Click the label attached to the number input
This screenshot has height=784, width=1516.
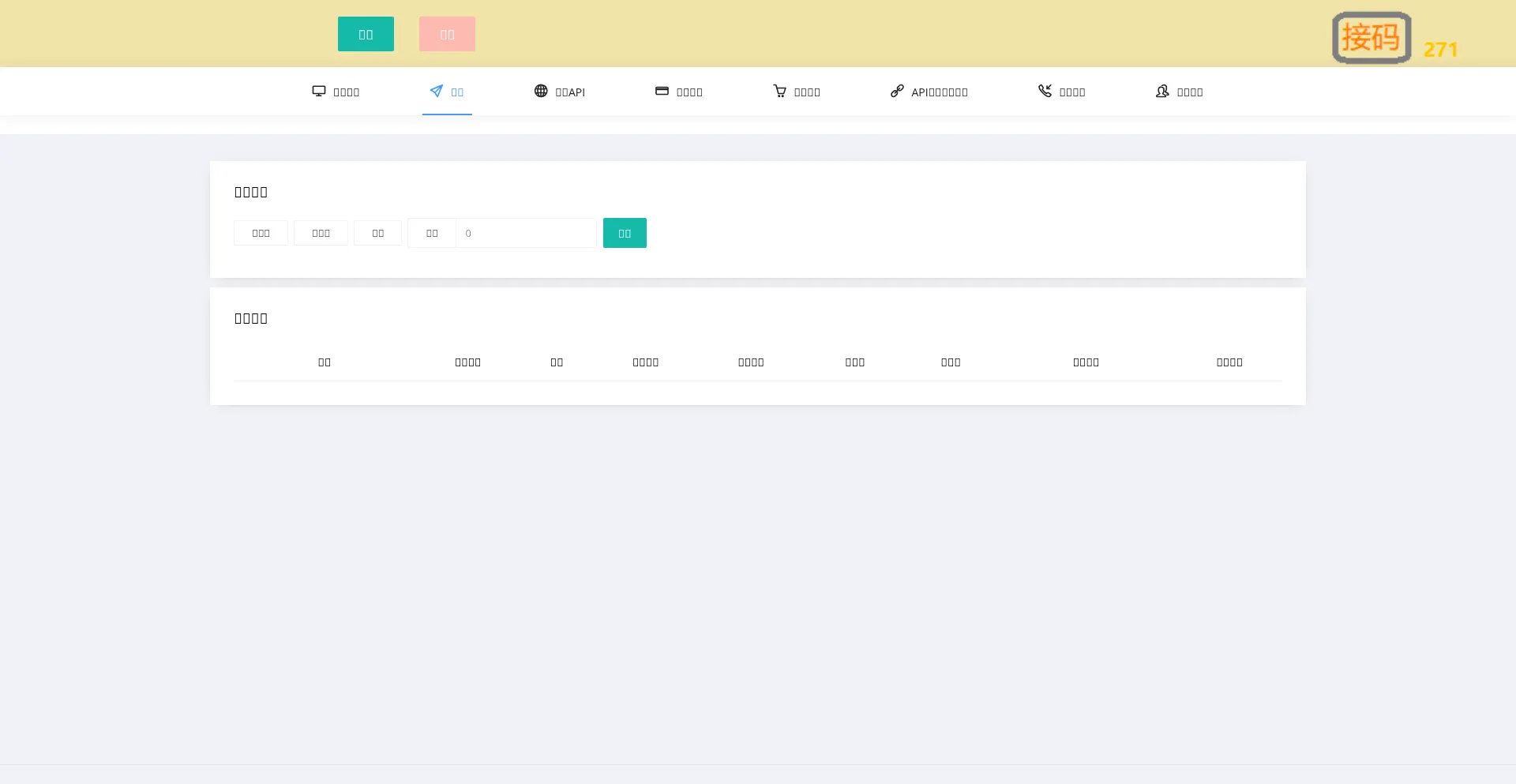pyautogui.click(x=432, y=233)
